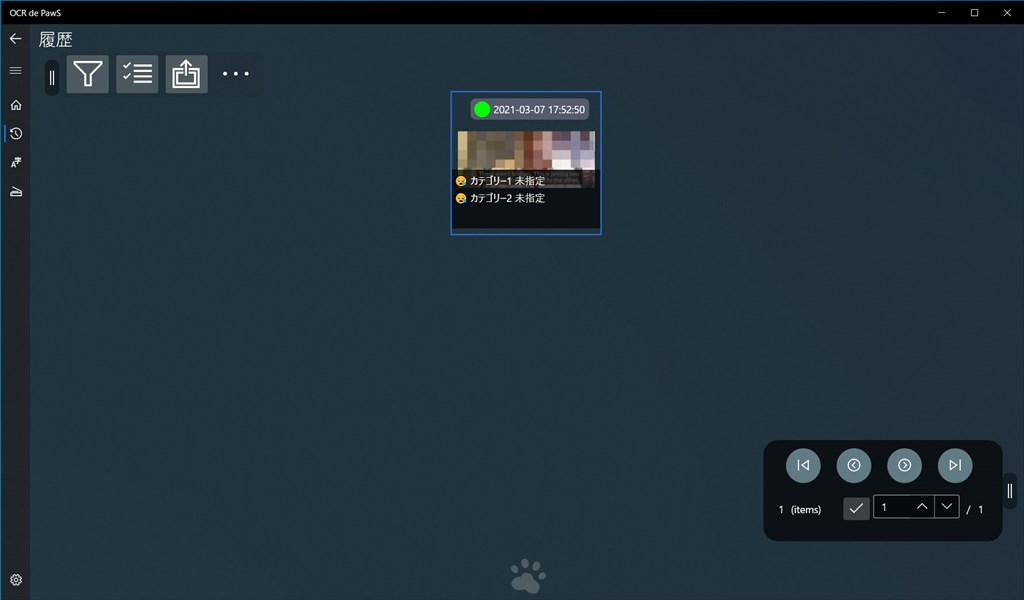Click the back arrow at top left
The height and width of the screenshot is (600, 1024).
[15, 39]
